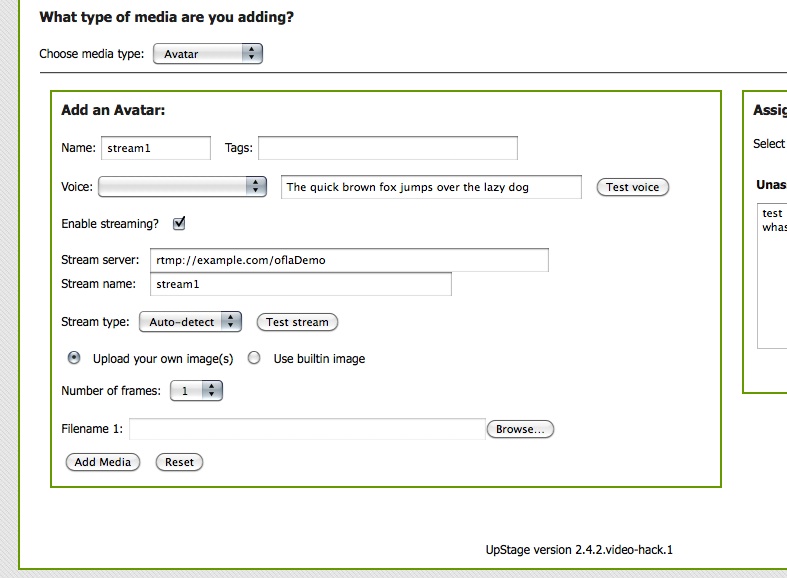Expand the Voice selection dropdown
The width and height of the screenshot is (787, 578).
[x=182, y=187]
